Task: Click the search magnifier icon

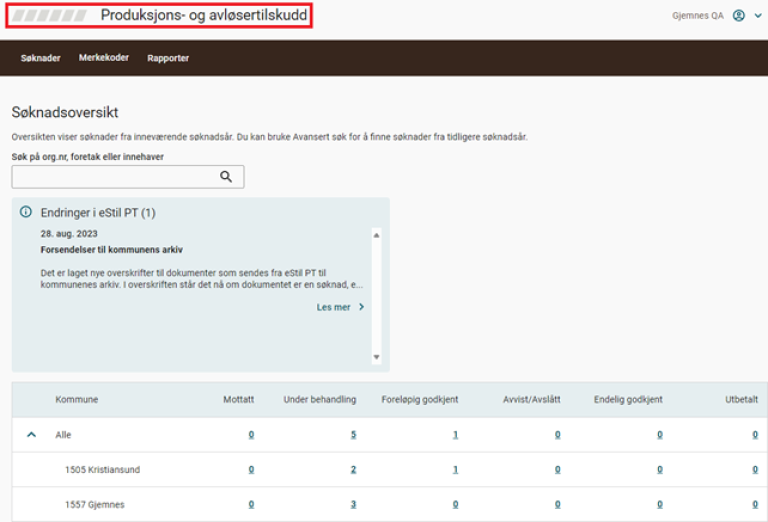Action: tap(226, 177)
